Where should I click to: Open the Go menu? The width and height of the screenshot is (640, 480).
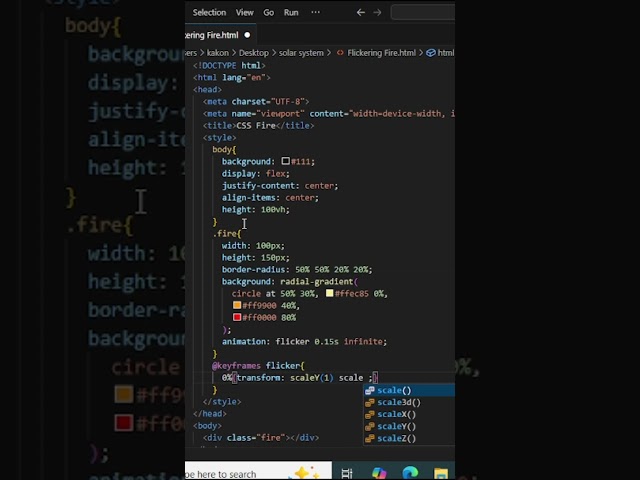[269, 13]
